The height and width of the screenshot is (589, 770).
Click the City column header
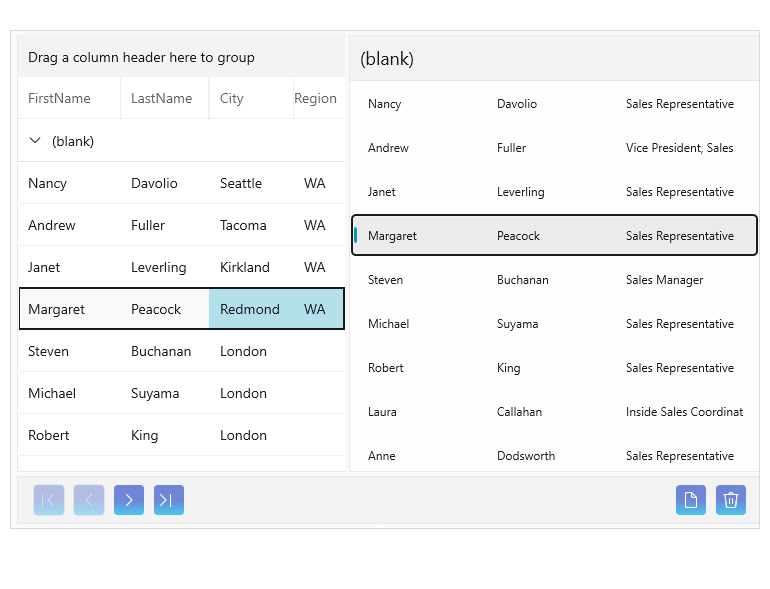[251, 98]
